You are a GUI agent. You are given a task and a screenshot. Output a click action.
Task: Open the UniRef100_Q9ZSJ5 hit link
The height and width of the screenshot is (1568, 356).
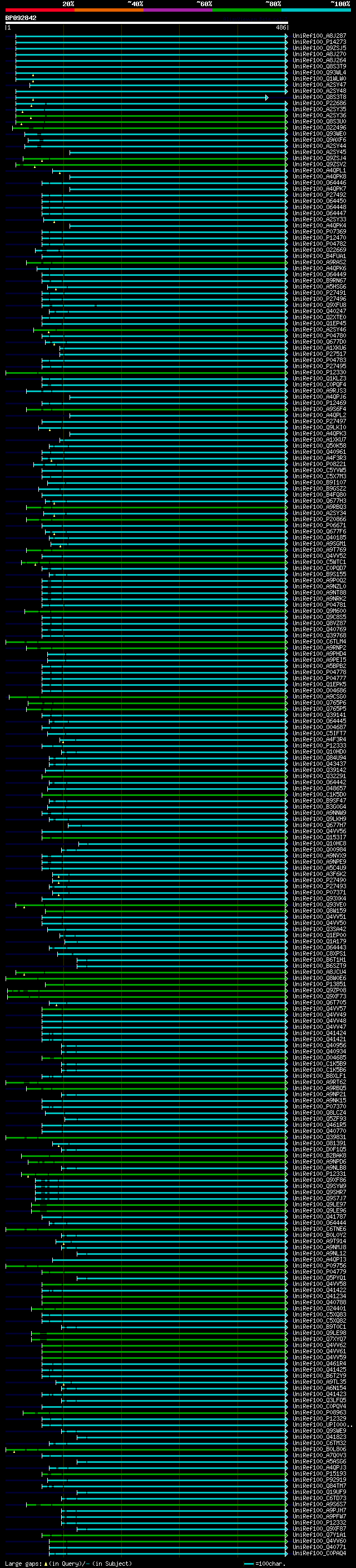[x=319, y=49]
